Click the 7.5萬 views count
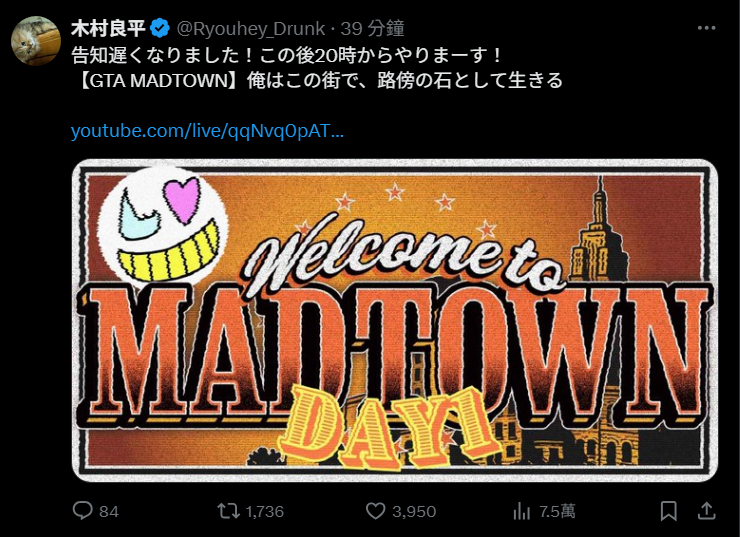The image size is (740, 537). [x=557, y=512]
